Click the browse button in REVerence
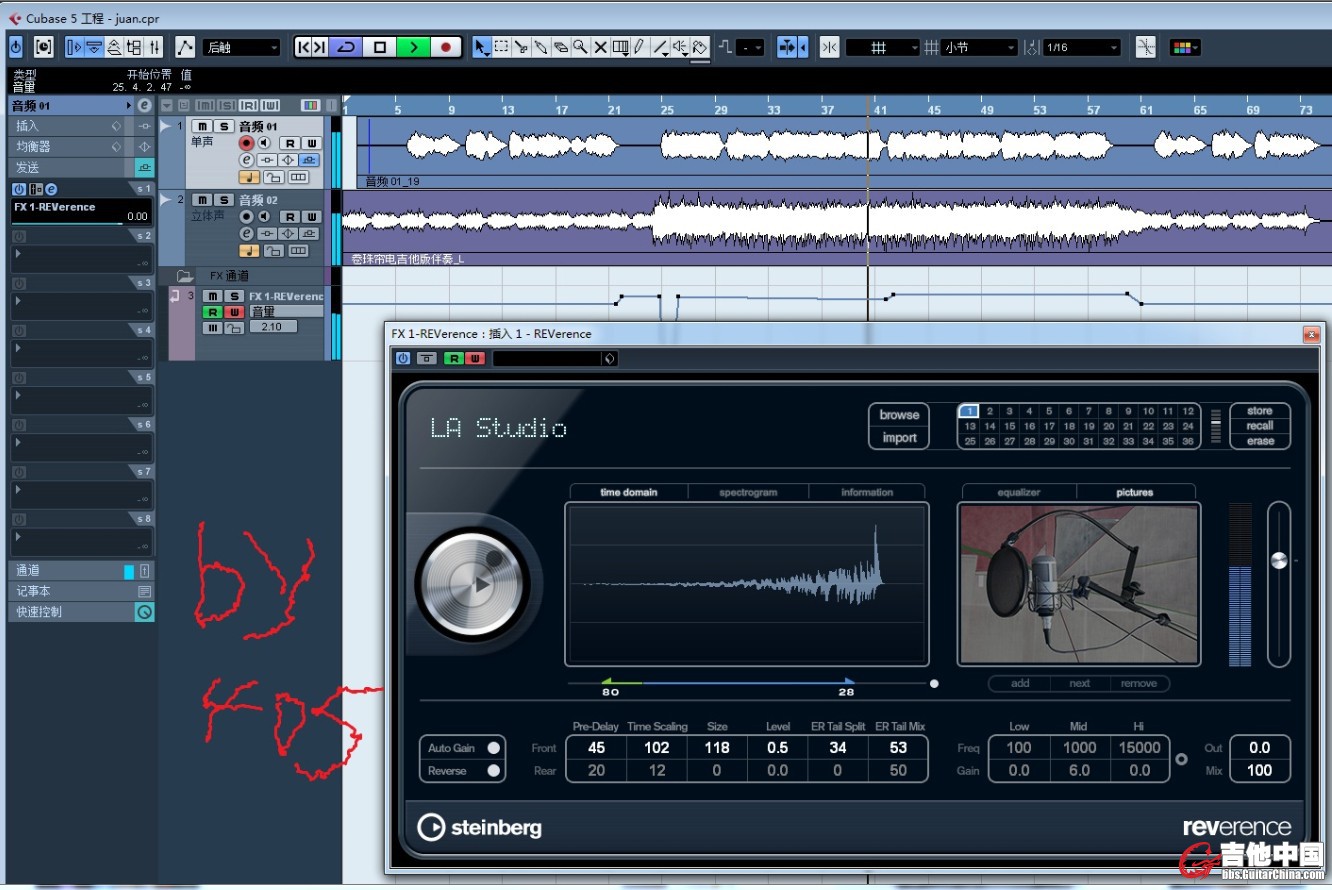Viewport: 1332px width, 890px height. pos(899,415)
